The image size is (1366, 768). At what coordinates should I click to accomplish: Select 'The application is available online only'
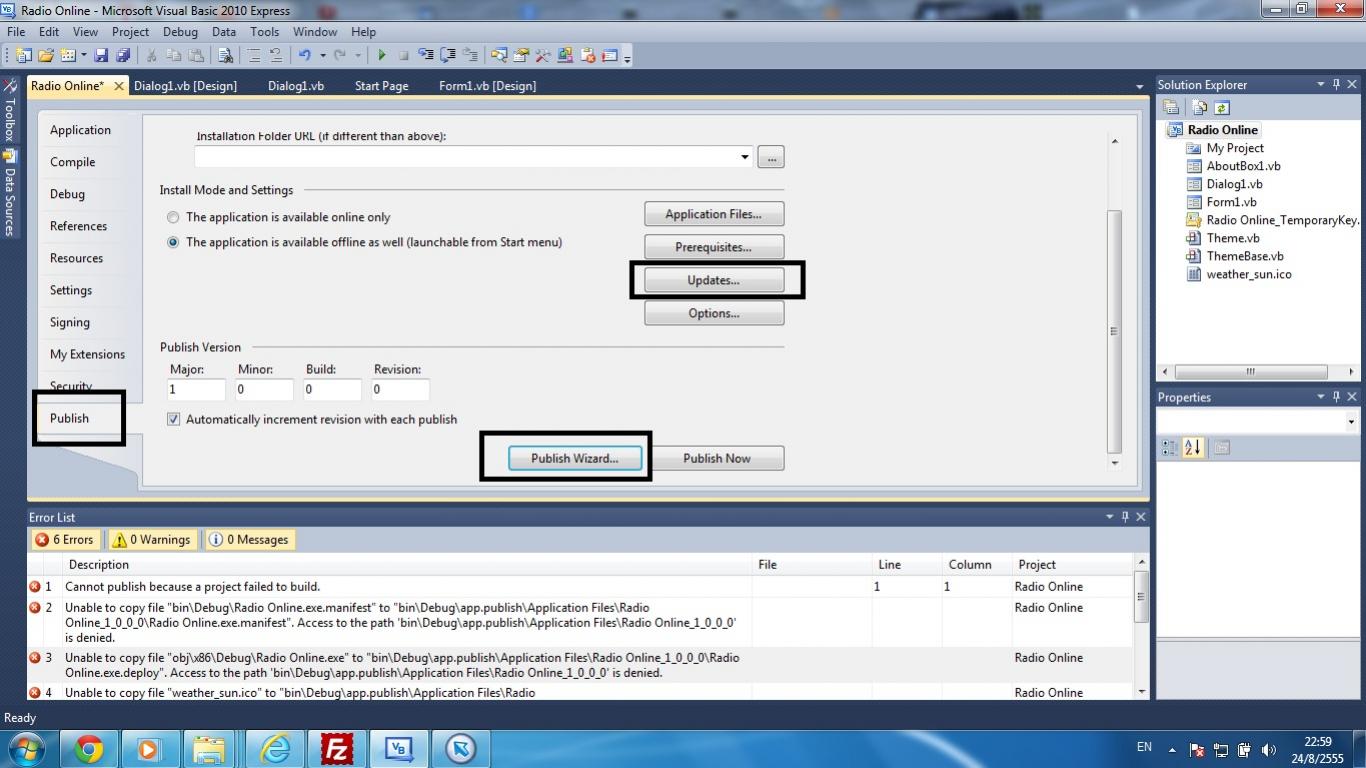coord(278,217)
